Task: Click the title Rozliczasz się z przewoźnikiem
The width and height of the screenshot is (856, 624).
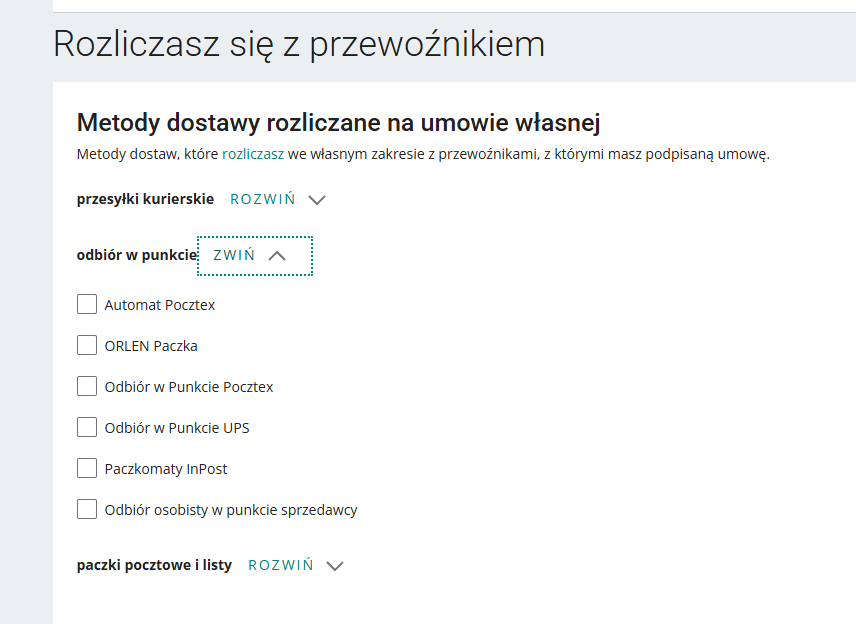Action: click(x=299, y=44)
